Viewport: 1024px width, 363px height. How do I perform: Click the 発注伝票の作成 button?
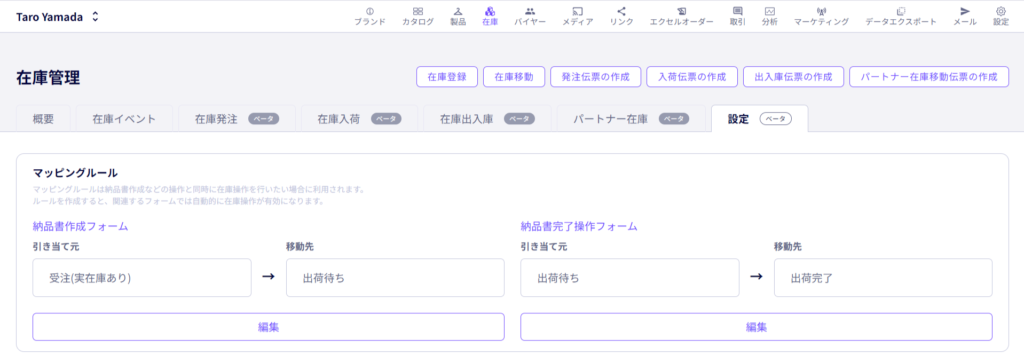pos(596,76)
